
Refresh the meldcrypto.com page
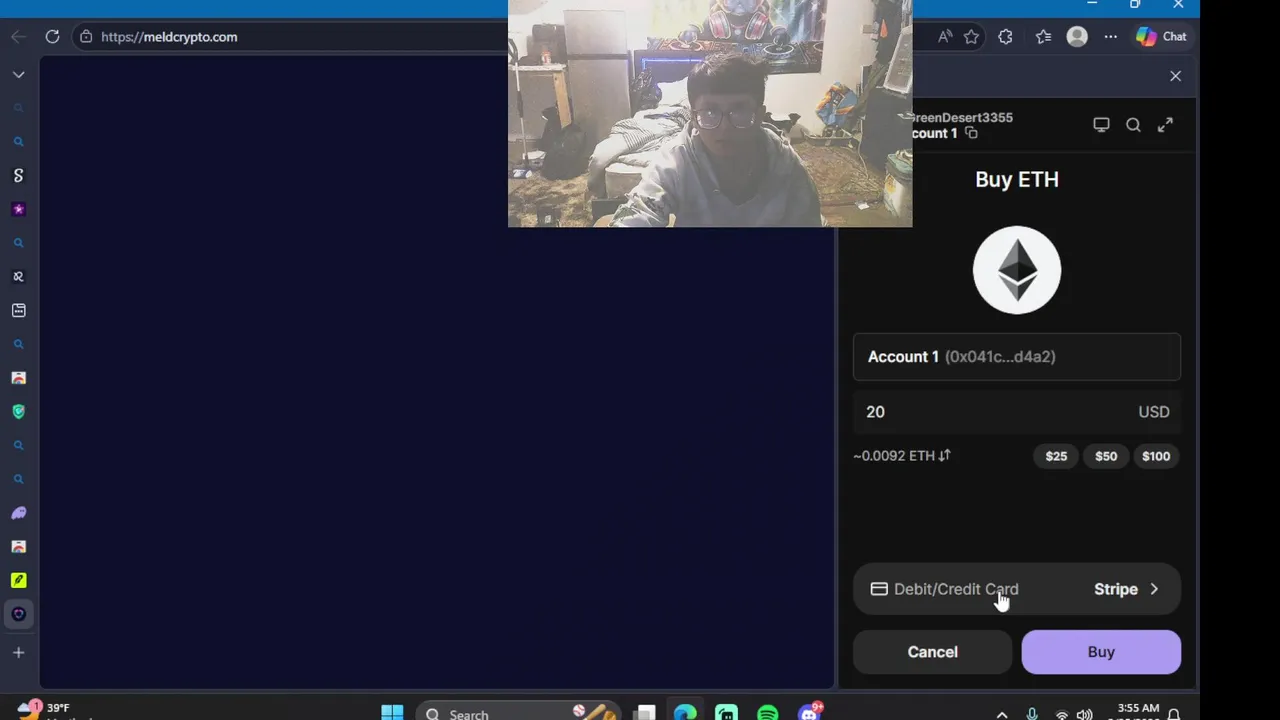coord(52,37)
